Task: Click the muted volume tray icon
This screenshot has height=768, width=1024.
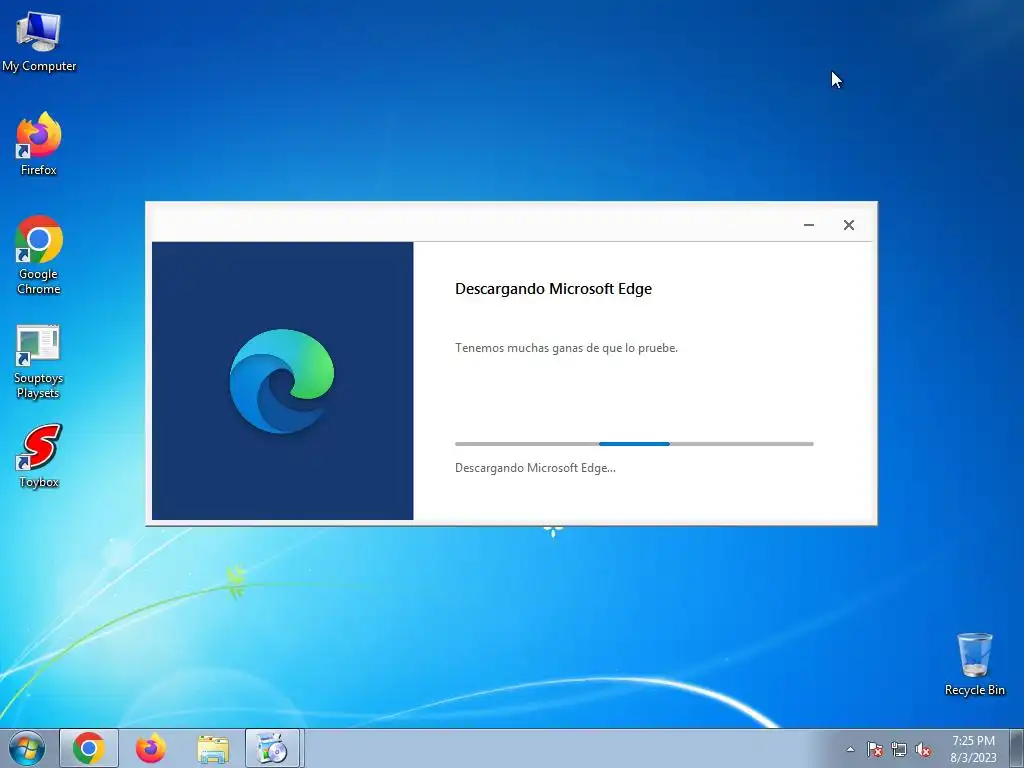Action: 923,750
